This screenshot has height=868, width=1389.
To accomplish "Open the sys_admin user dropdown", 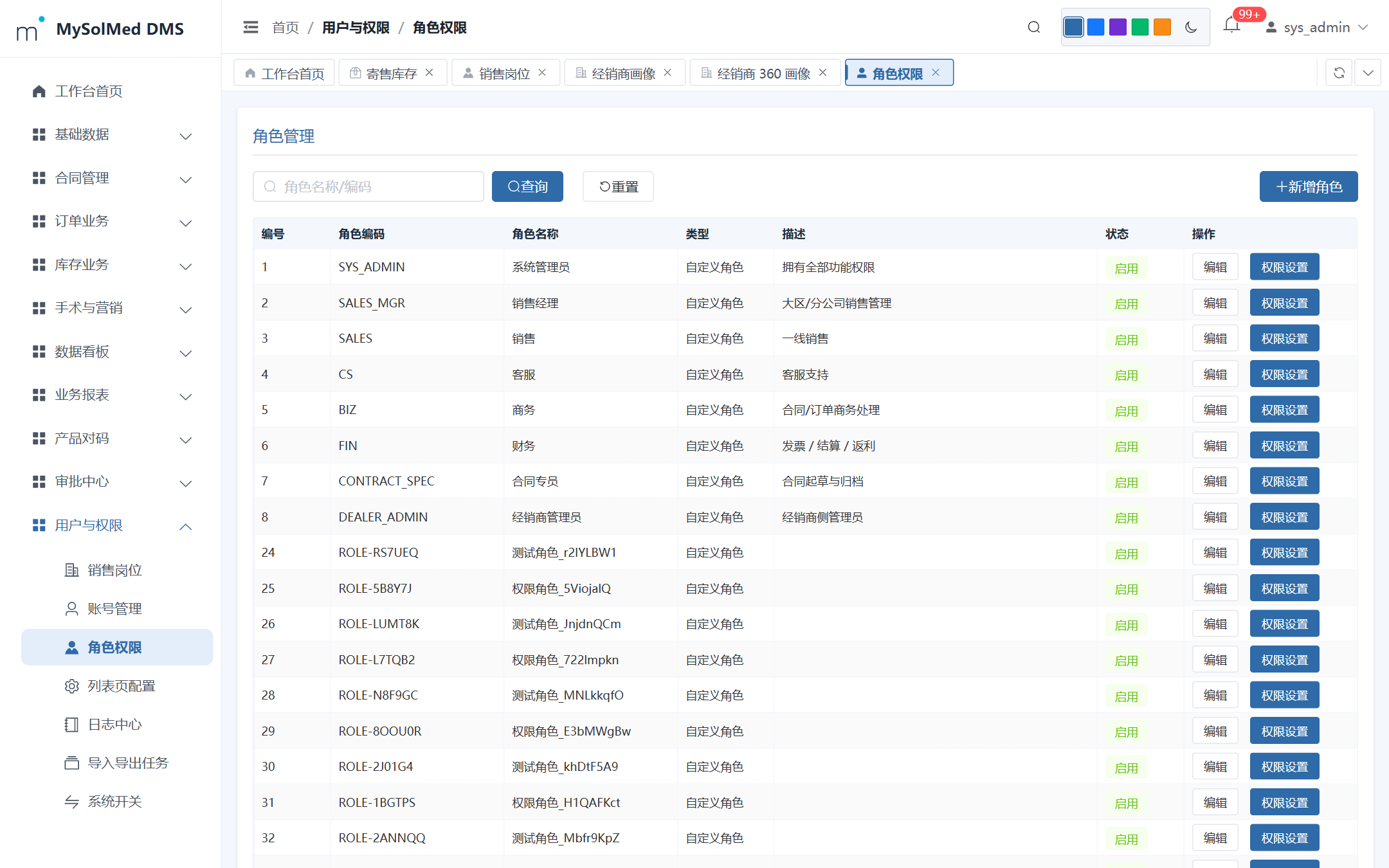I will pos(1316,27).
